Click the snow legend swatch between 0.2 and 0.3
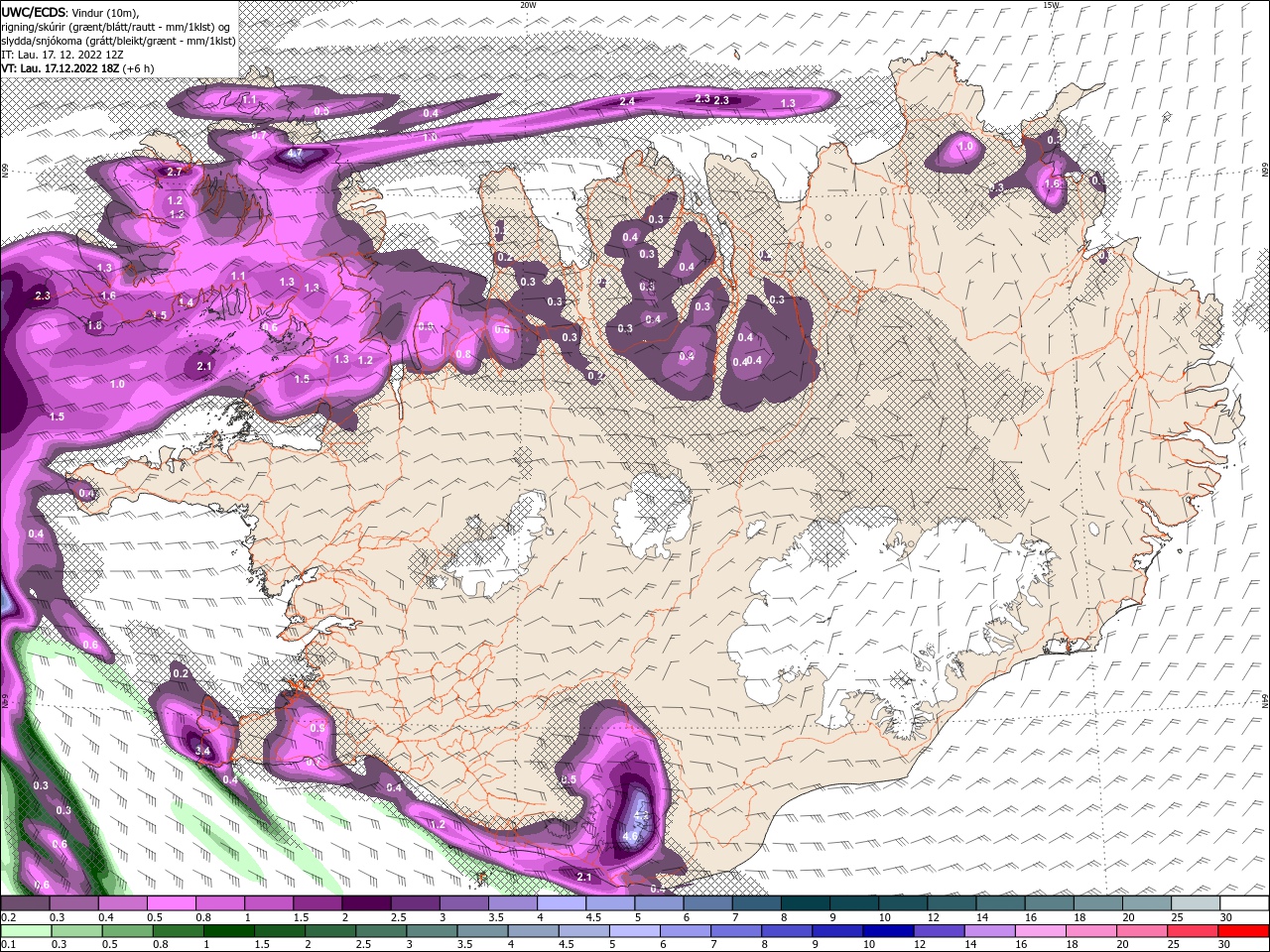Viewport: 1270px width, 952px height. click(25, 902)
